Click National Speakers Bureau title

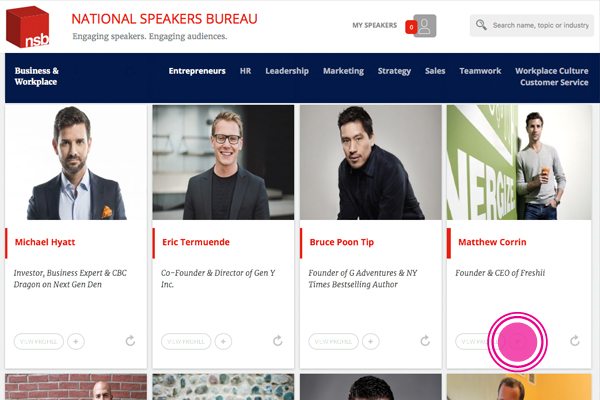165,19
